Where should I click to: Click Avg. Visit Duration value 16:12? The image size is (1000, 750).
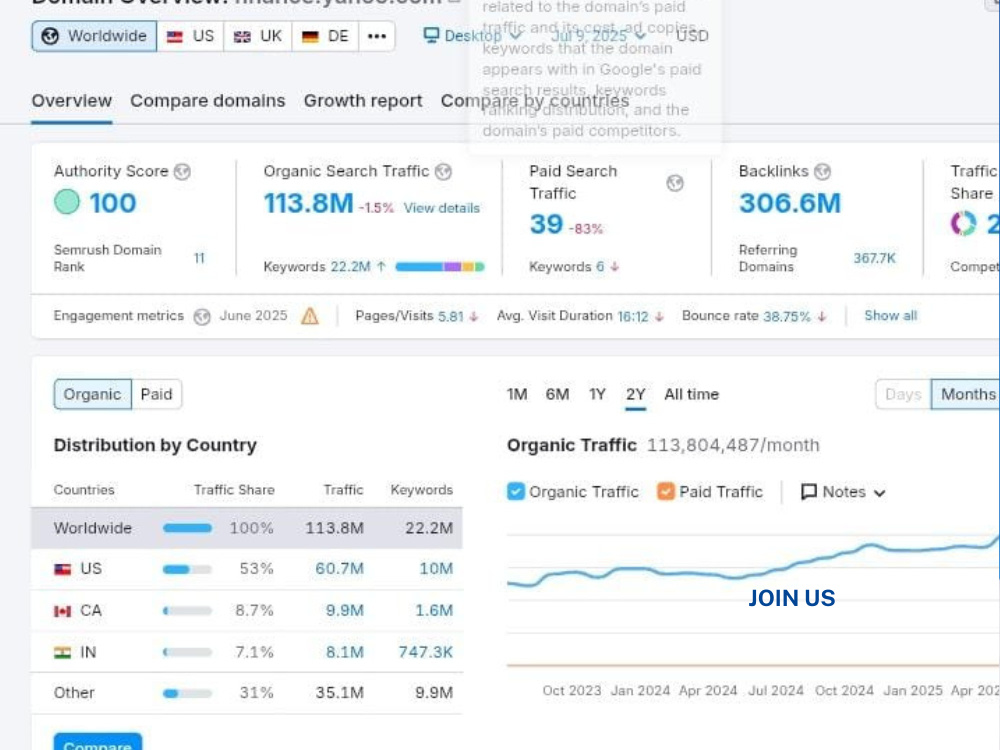[633, 316]
